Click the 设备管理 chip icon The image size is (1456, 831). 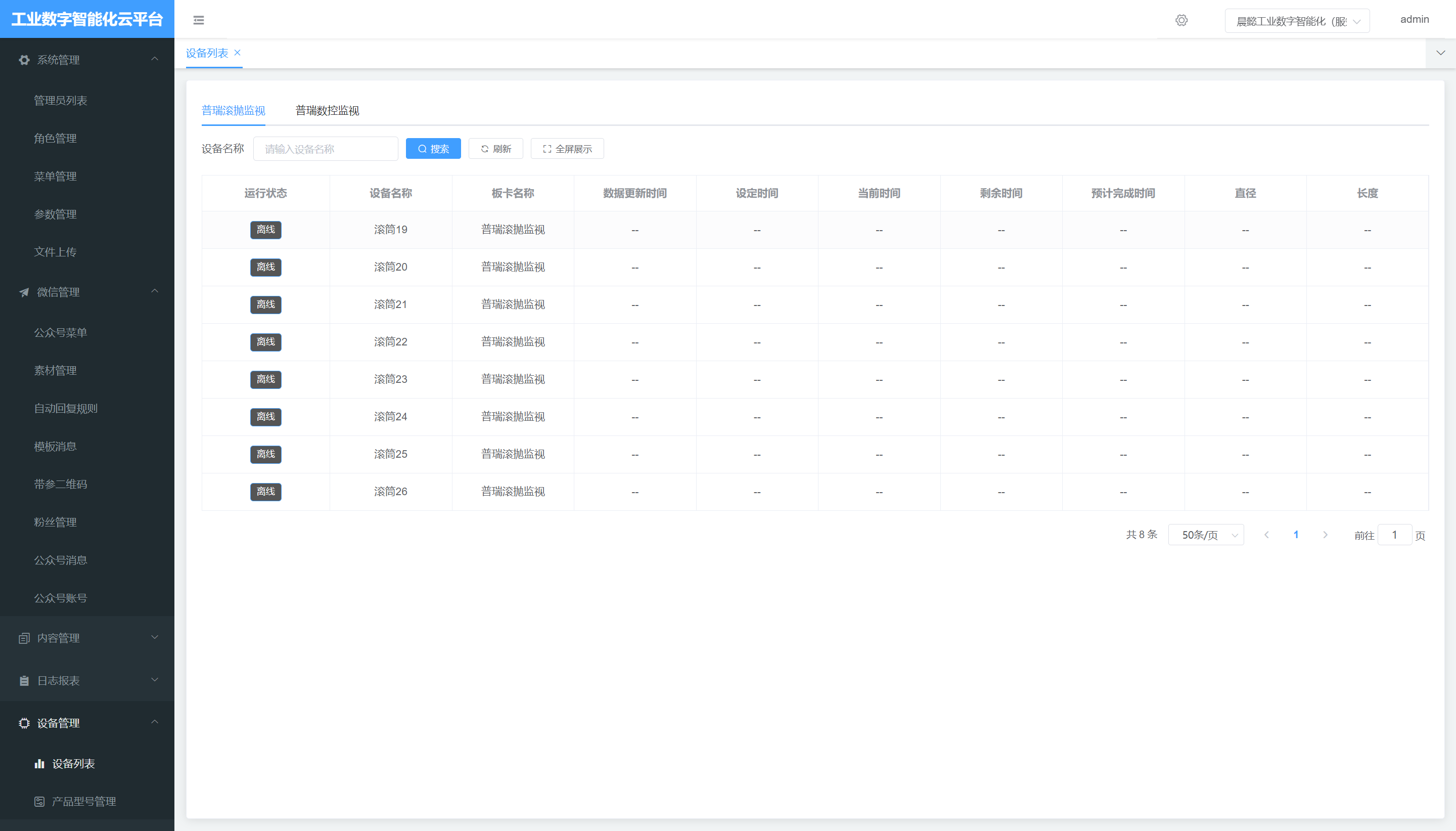(24, 723)
